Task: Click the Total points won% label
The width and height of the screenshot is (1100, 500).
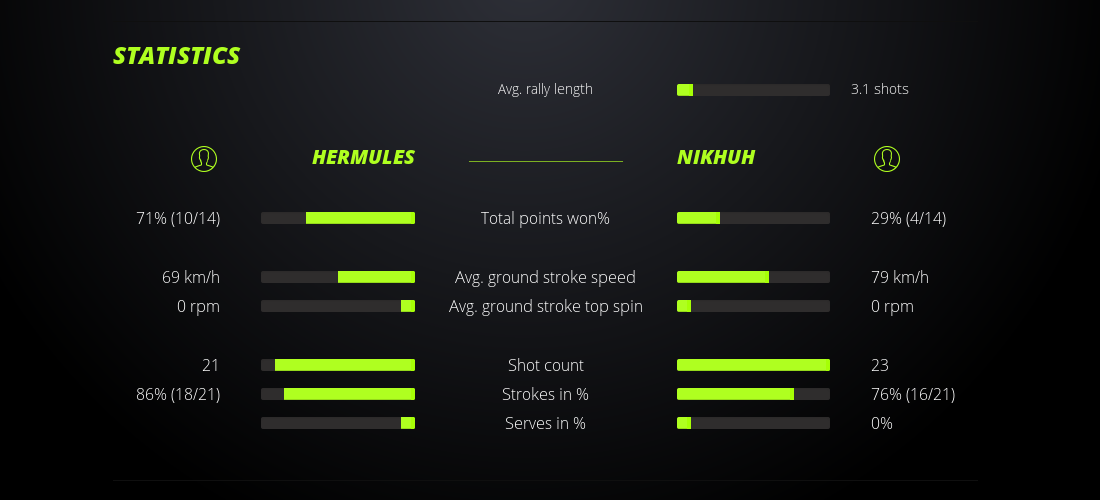Action: tap(545, 218)
